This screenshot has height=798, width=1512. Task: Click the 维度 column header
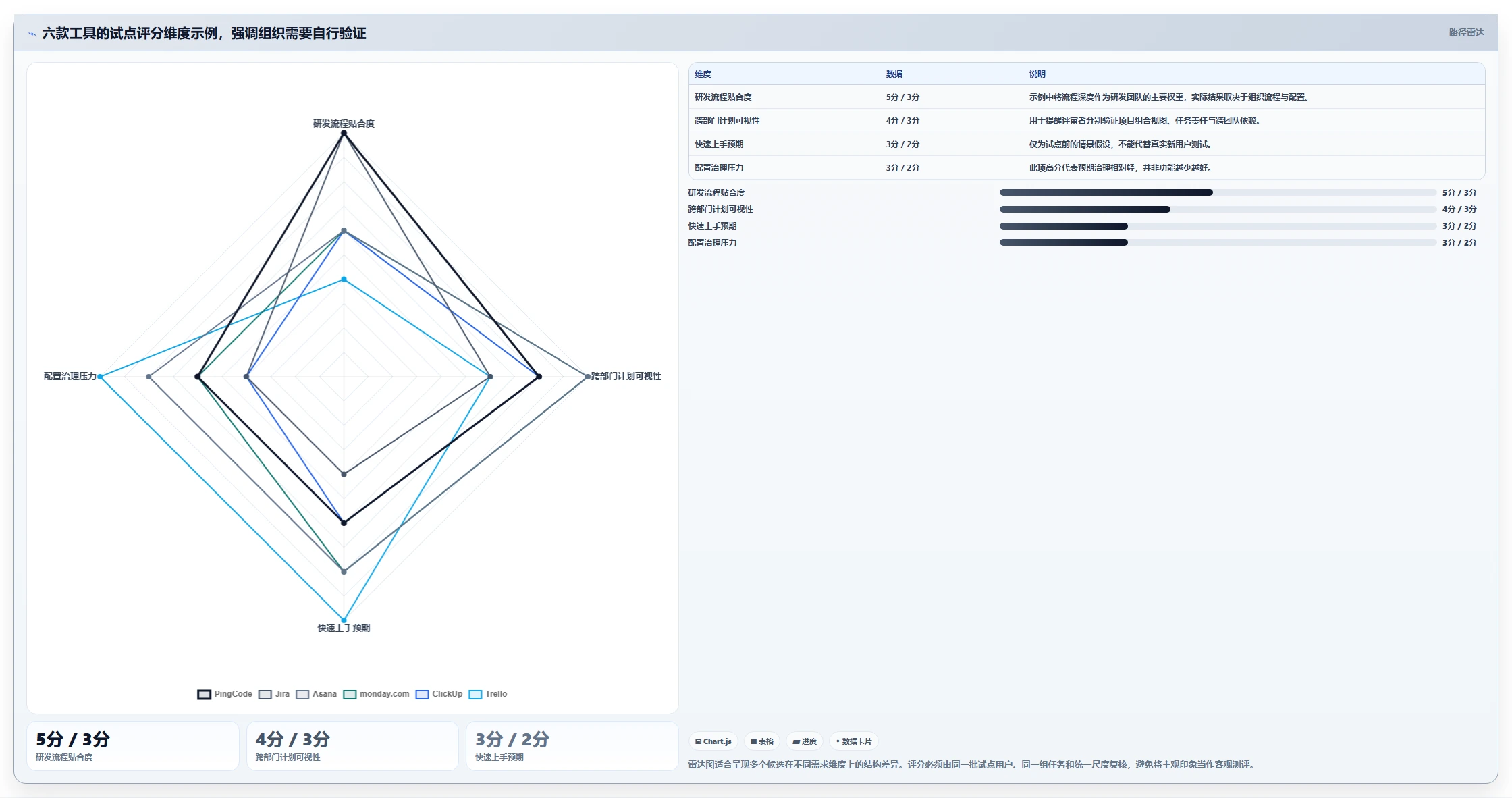[703, 74]
